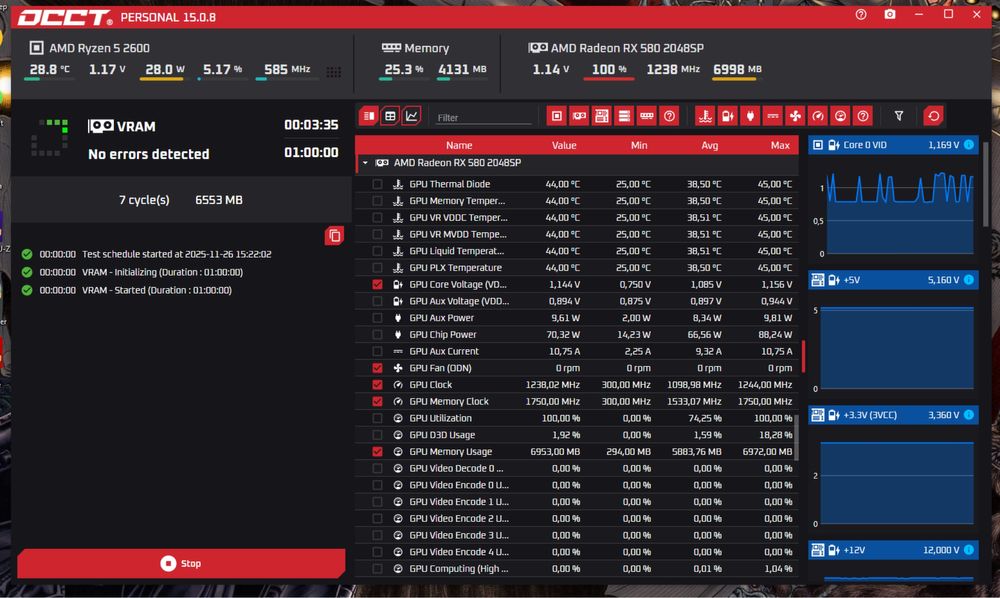Uncheck the GPU Fan (ODN) checkbox
The height and width of the screenshot is (598, 1000).
pyautogui.click(x=378, y=368)
